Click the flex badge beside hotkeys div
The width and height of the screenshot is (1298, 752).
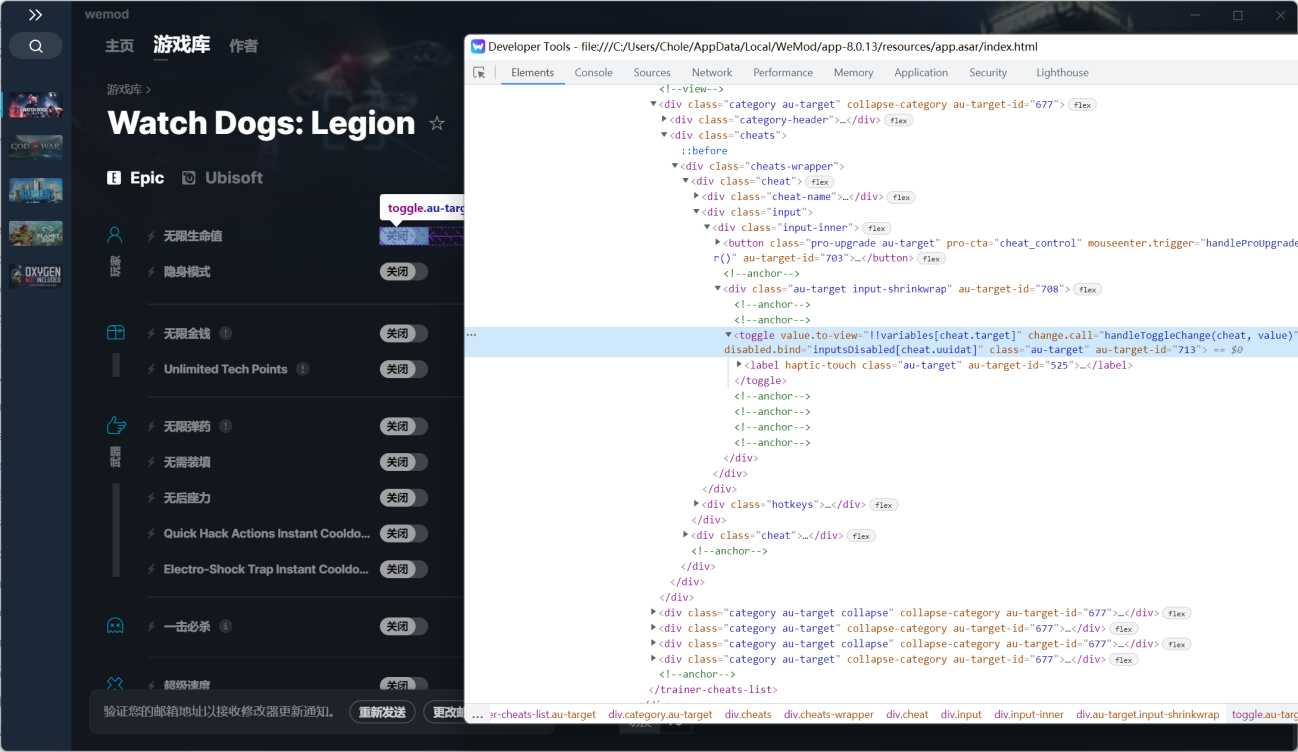[x=883, y=505]
